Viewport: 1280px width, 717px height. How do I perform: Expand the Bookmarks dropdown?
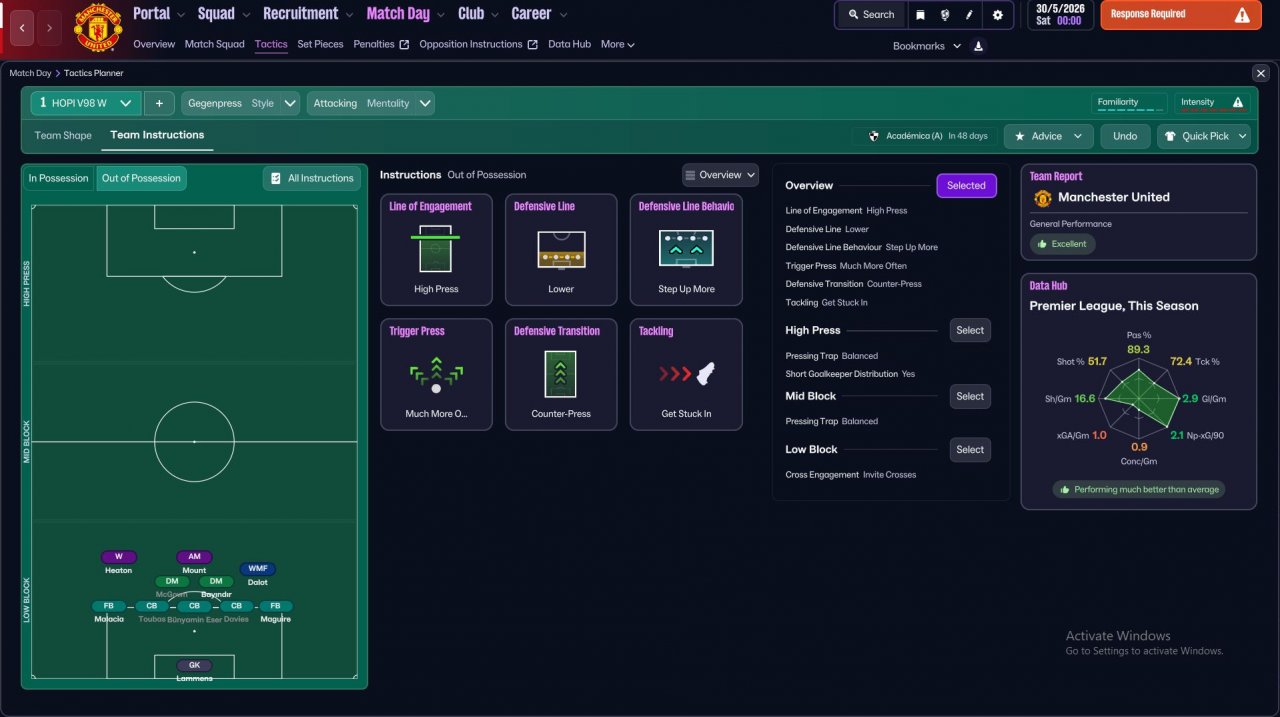[x=927, y=46]
